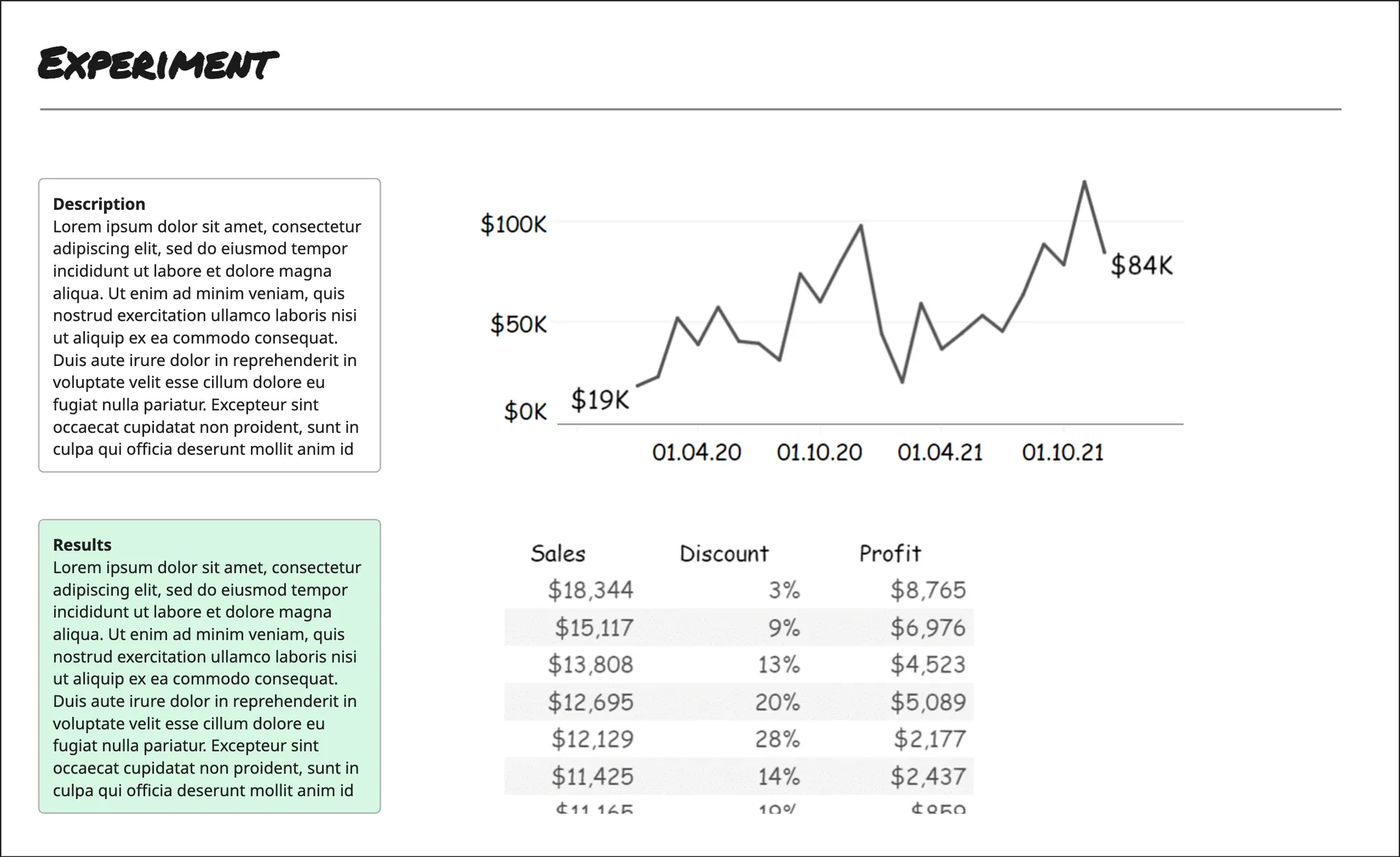Select the Profit column header
This screenshot has height=857, width=1400.
coord(889,553)
